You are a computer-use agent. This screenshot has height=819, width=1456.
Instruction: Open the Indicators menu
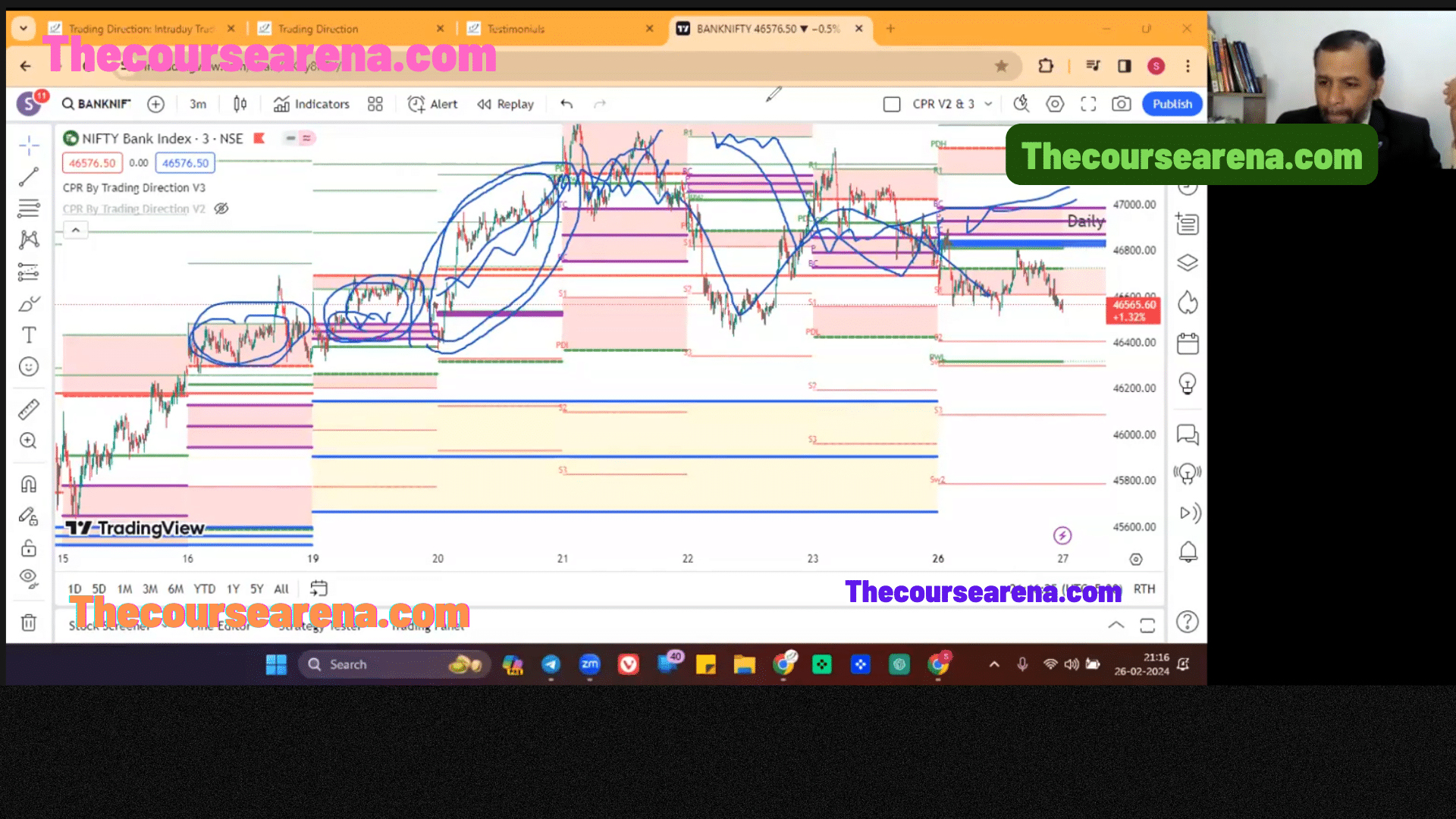312,104
